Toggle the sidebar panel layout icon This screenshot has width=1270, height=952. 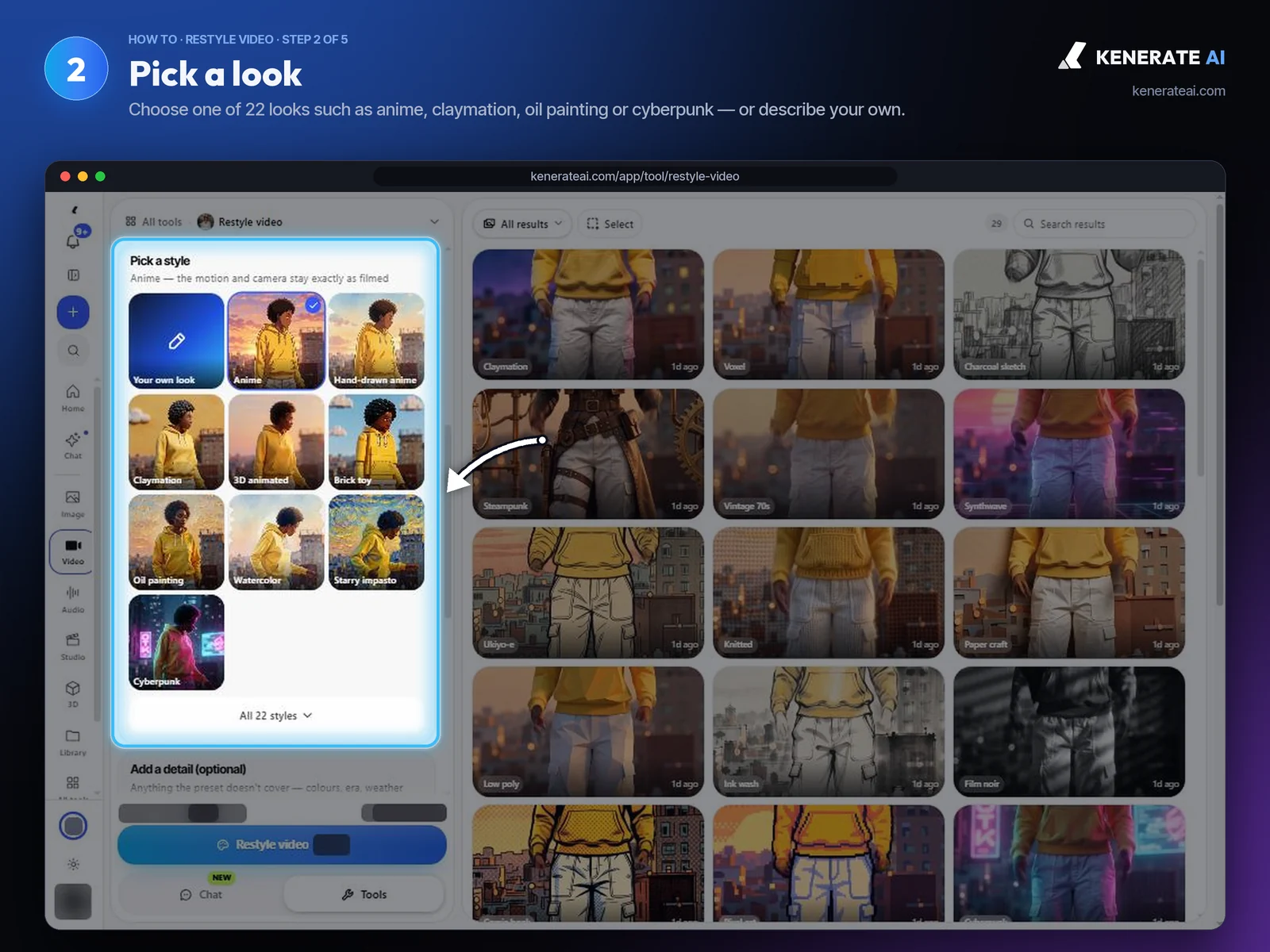[73, 274]
